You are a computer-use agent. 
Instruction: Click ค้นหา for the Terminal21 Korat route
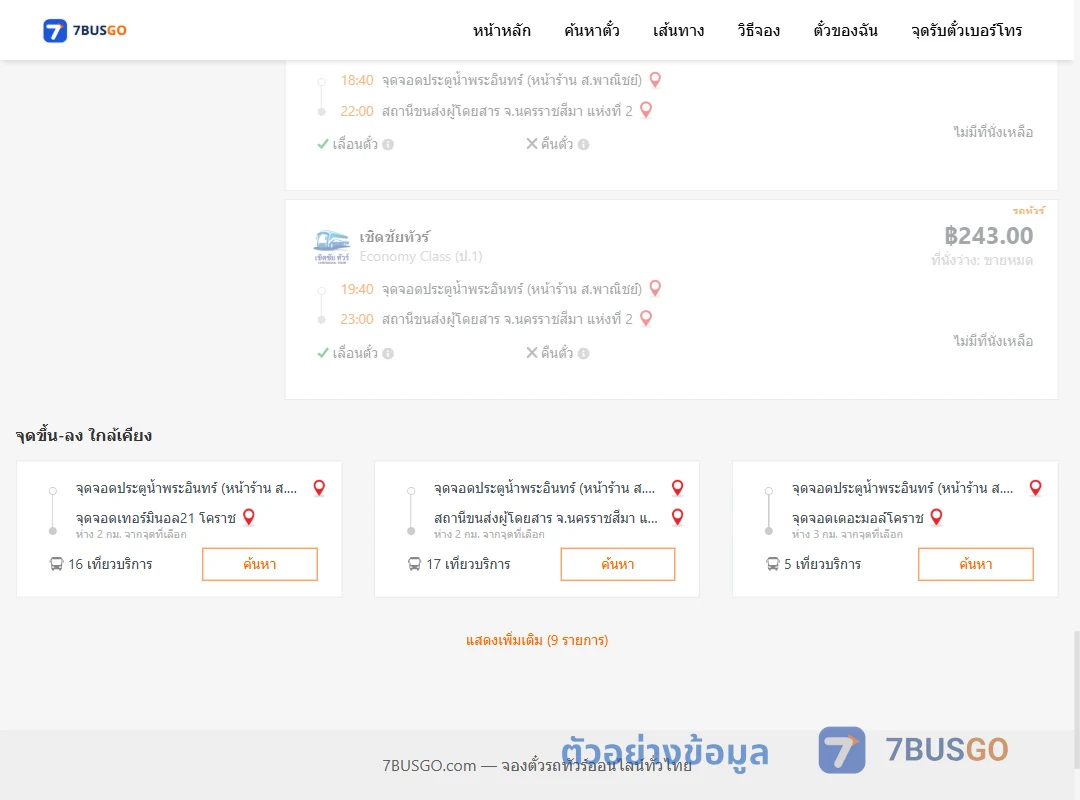point(260,564)
